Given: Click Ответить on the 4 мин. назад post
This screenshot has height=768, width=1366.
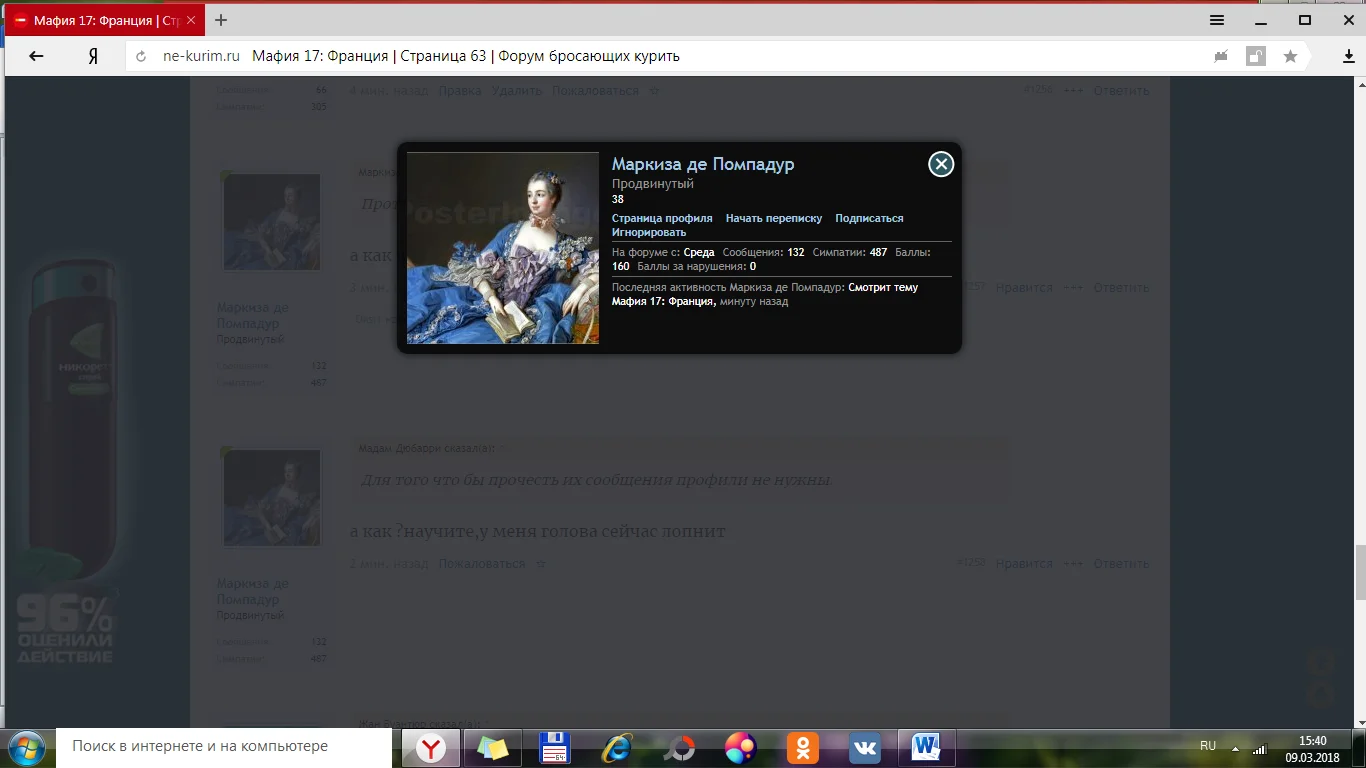Looking at the screenshot, I should 1121,90.
